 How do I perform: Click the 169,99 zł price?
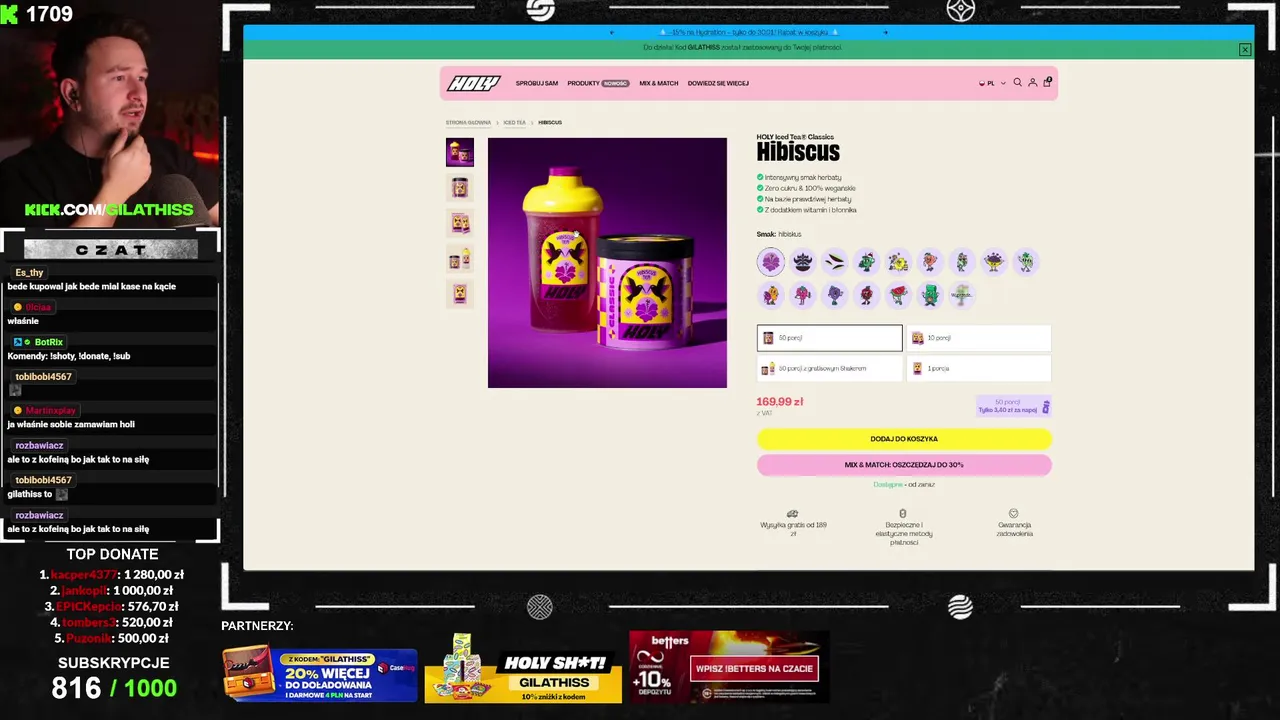780,401
